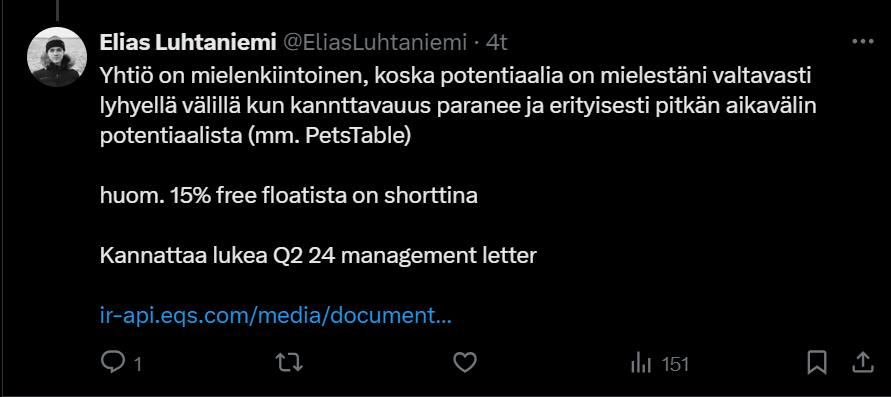Click the thread connector line above the avatar
The width and height of the screenshot is (891, 397).
coord(57,9)
